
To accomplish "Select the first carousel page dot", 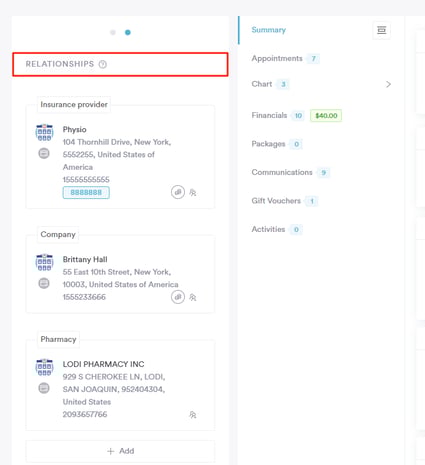I will pos(113,32).
